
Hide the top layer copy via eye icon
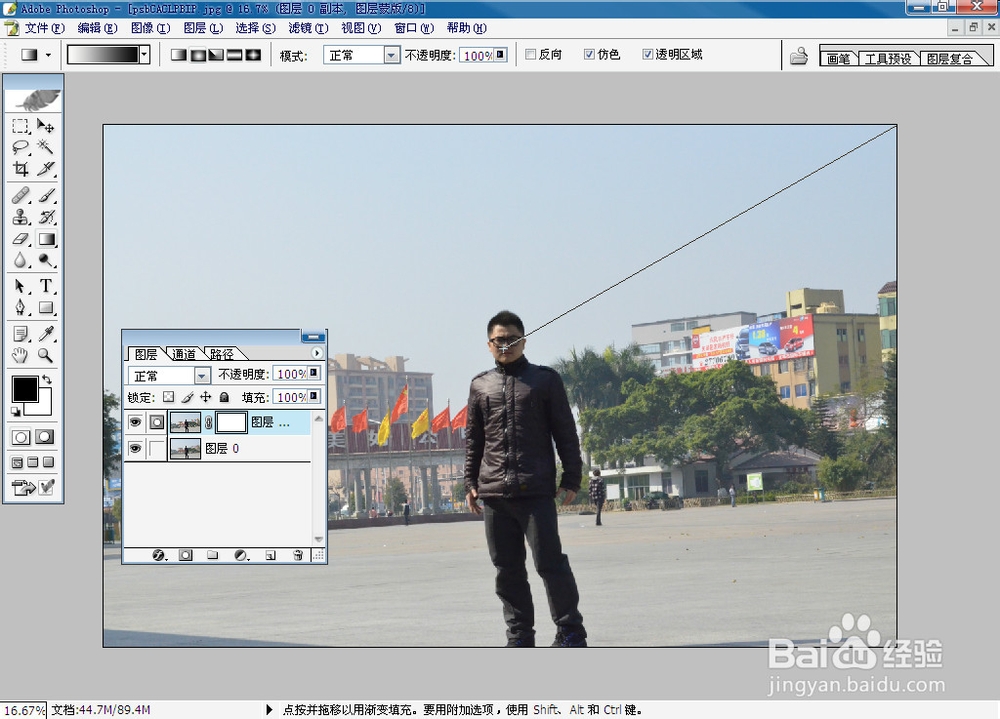(x=135, y=422)
